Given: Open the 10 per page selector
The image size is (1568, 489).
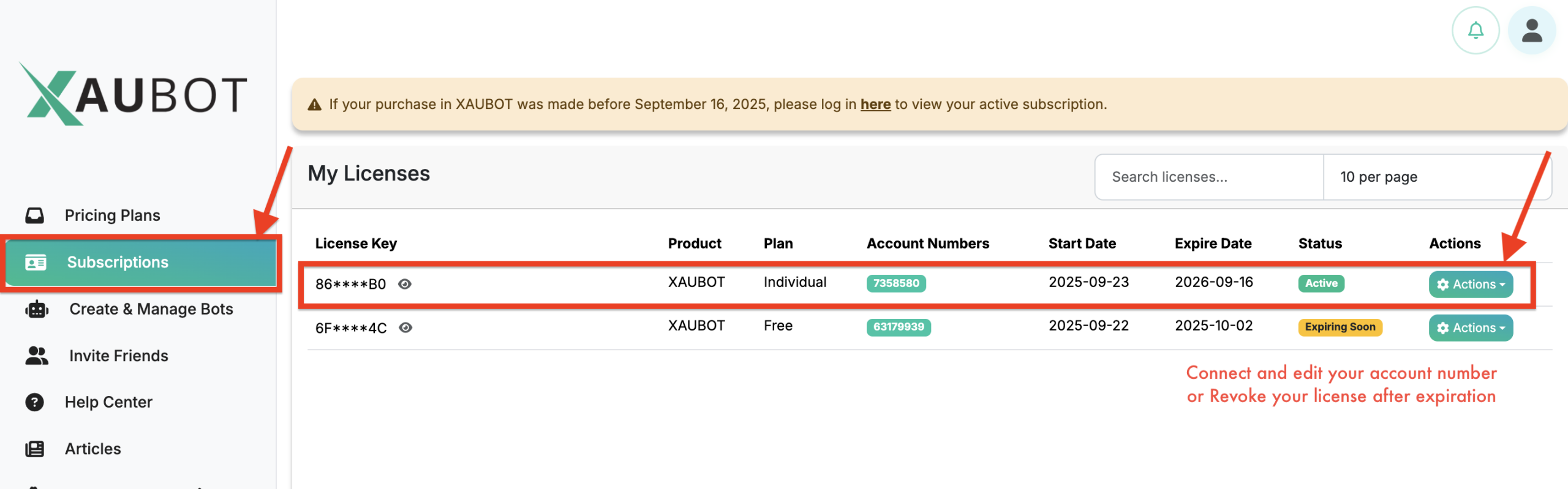Looking at the screenshot, I should point(1436,177).
